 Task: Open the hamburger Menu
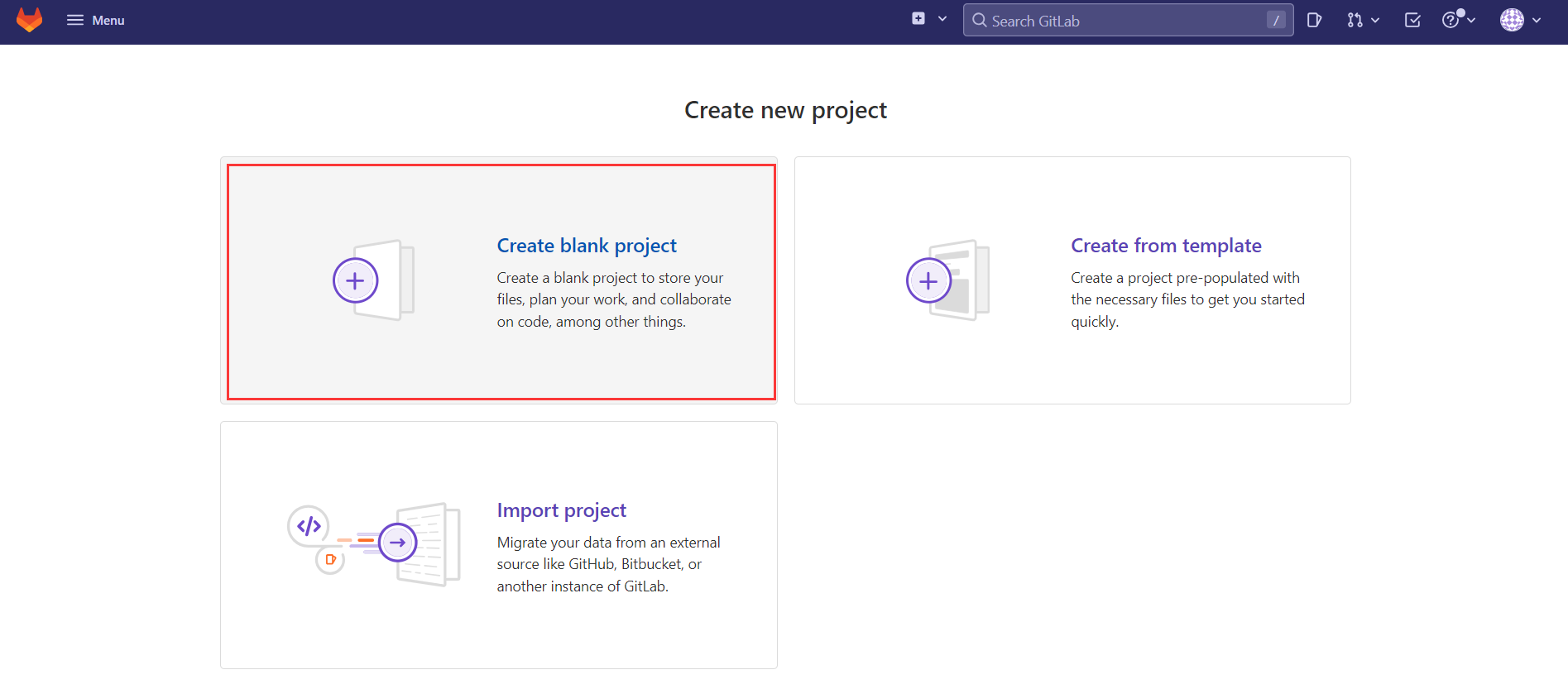click(x=95, y=20)
